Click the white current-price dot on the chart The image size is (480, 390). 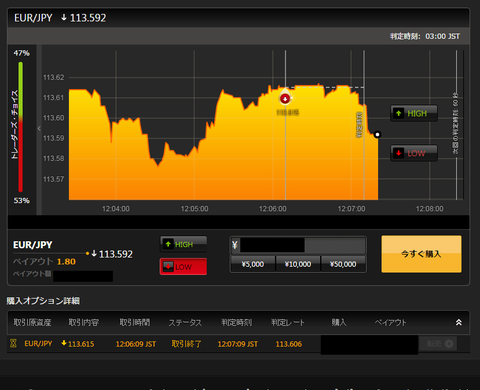(x=377, y=135)
